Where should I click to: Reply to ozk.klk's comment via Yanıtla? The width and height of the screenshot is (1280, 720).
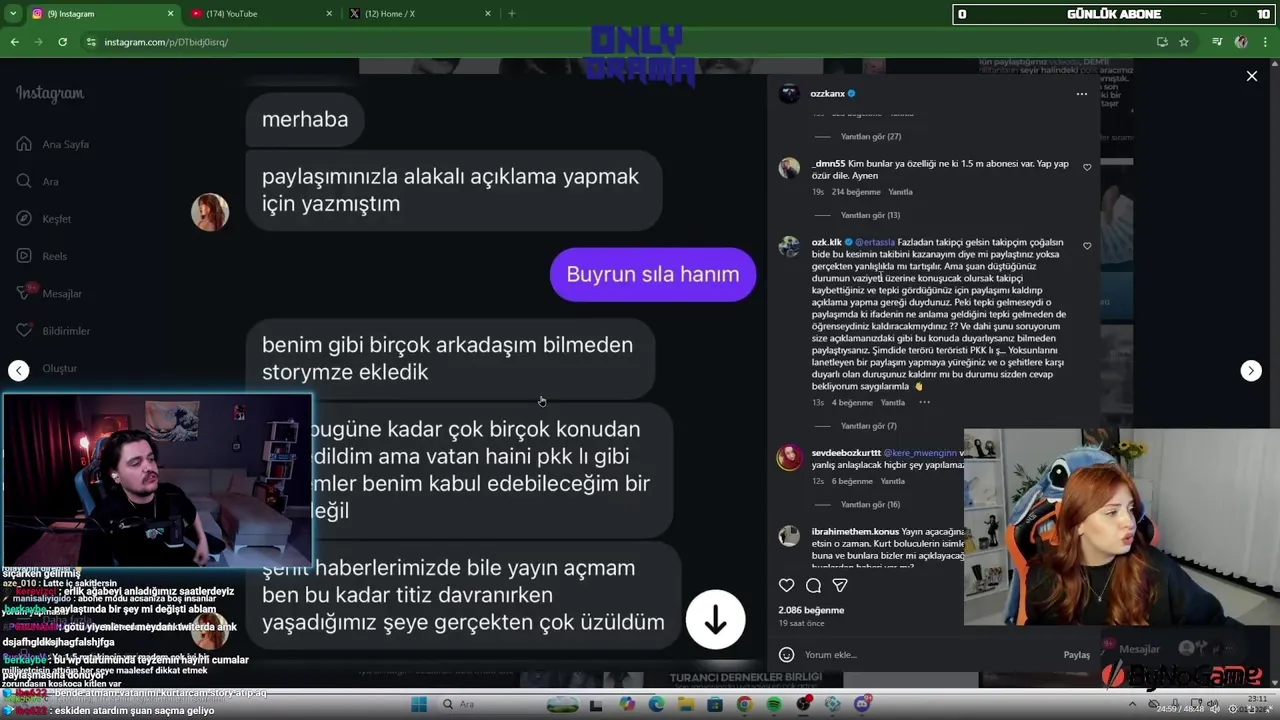(892, 403)
